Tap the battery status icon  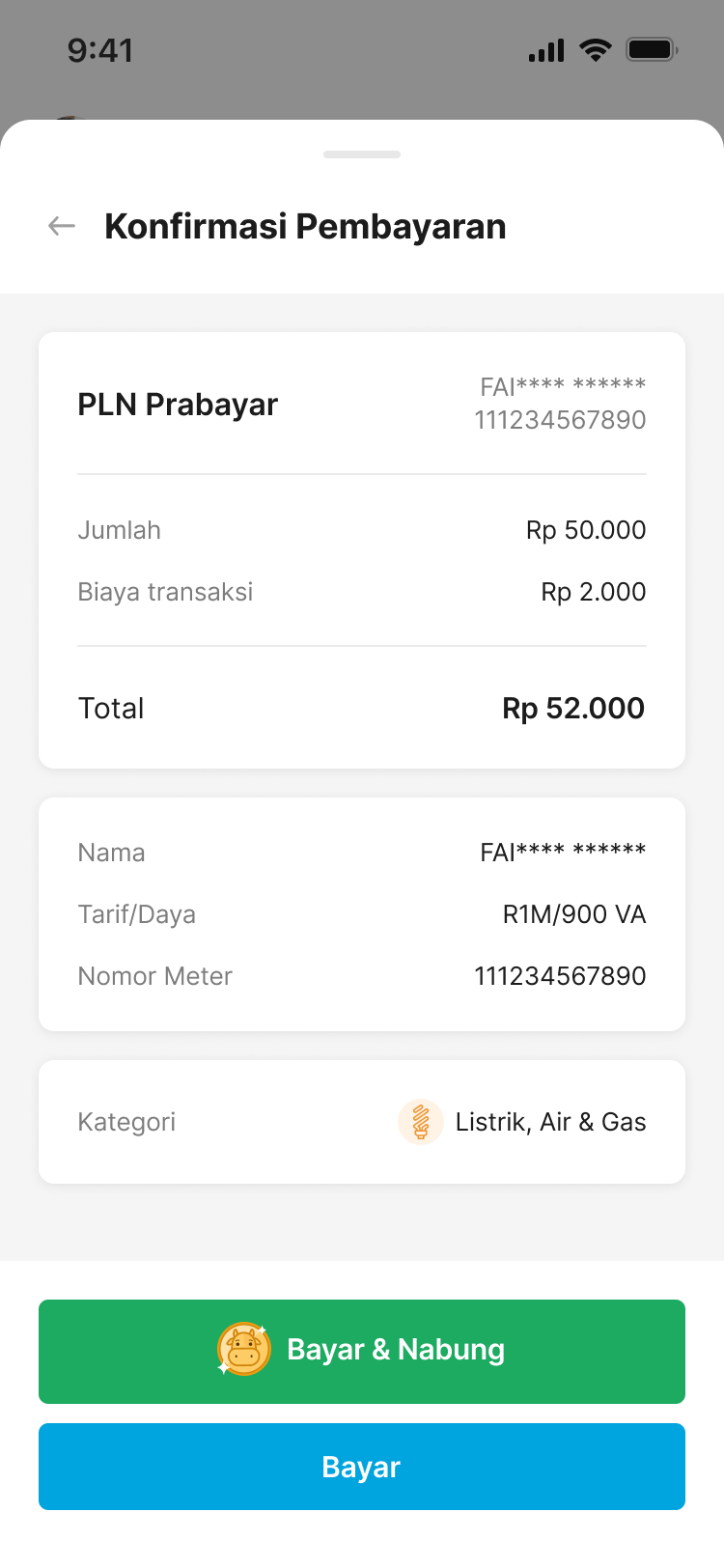[652, 50]
